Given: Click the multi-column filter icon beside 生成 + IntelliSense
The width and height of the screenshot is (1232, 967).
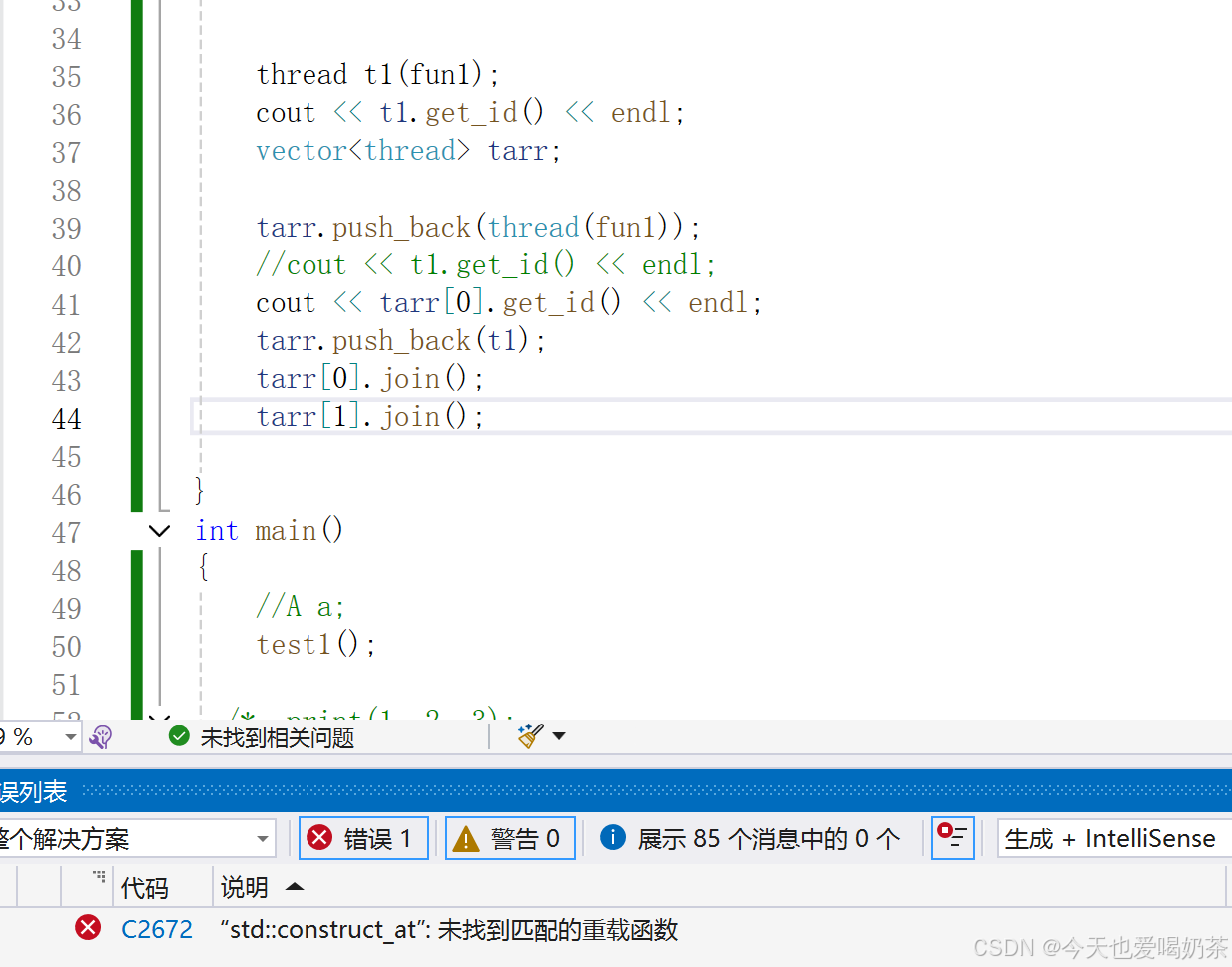Looking at the screenshot, I should (x=952, y=838).
